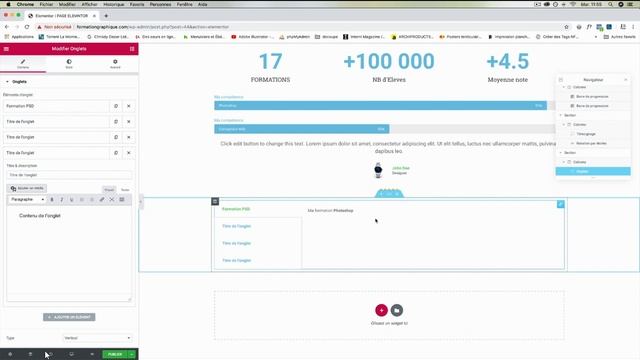The image size is (640, 360).
Task: Open the Applications bookmark
Action: point(19,37)
